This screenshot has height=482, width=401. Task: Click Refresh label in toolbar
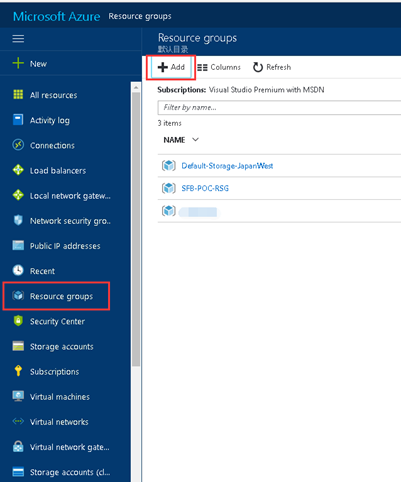click(x=278, y=67)
